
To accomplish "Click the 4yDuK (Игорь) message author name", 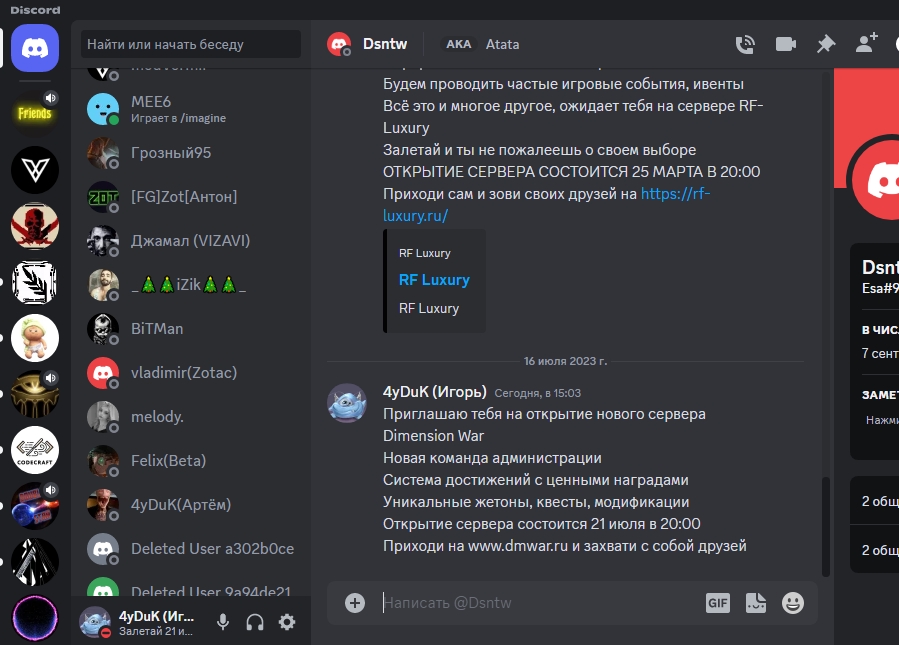I will pyautogui.click(x=435, y=392).
